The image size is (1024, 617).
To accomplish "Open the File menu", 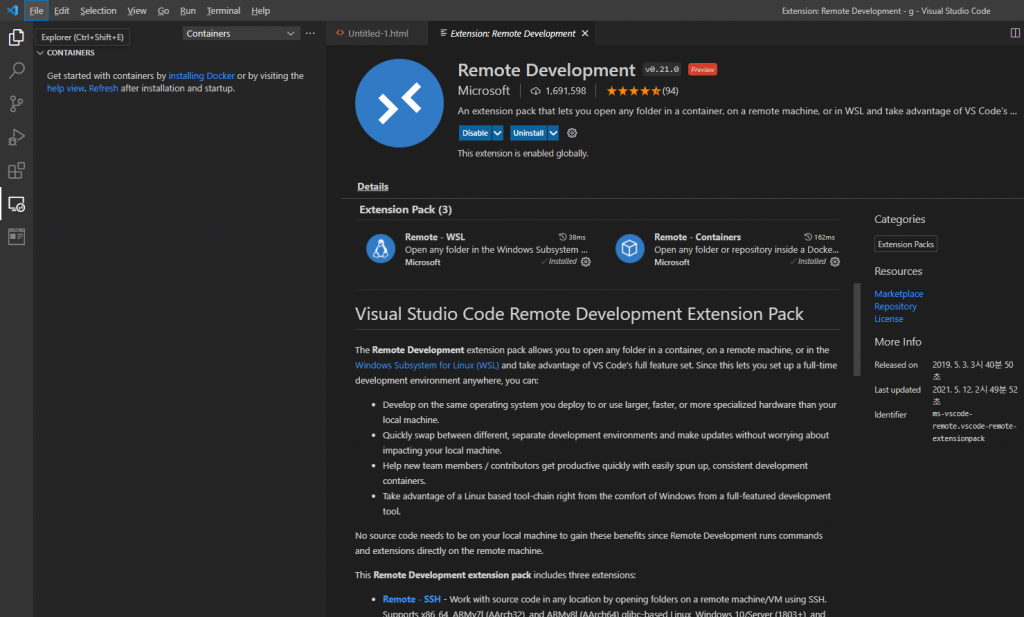I will pyautogui.click(x=37, y=10).
